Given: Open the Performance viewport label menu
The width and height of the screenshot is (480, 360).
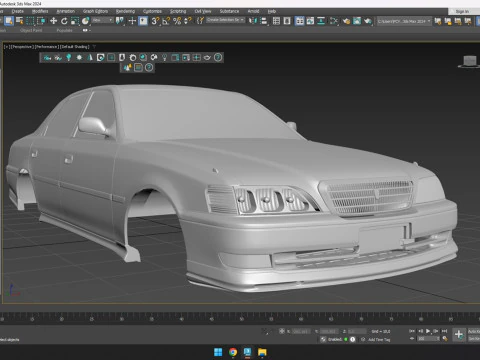Looking at the screenshot, I should click(x=47, y=47).
